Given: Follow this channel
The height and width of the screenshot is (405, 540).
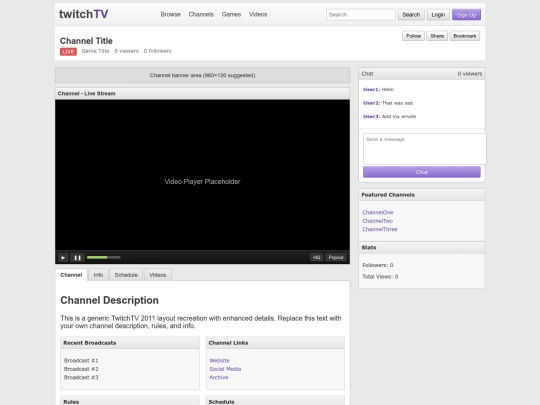Looking at the screenshot, I should coord(413,36).
